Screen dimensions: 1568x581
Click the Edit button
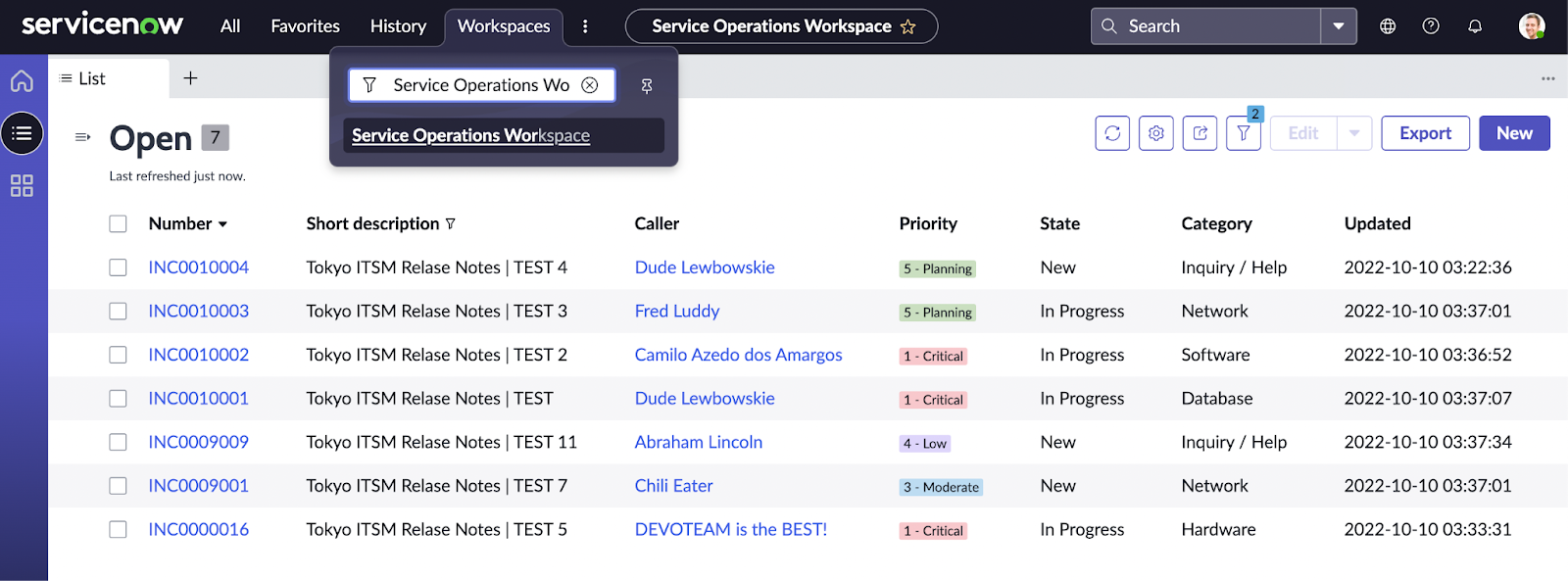click(x=1303, y=133)
